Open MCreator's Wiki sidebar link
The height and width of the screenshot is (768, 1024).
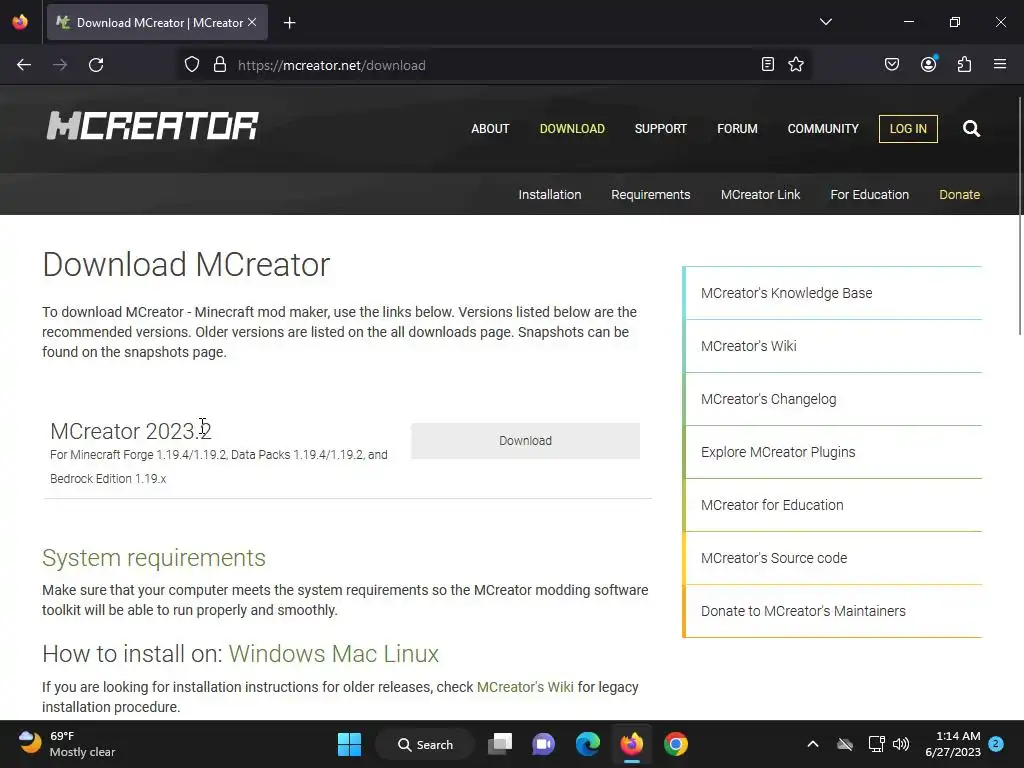point(833,346)
